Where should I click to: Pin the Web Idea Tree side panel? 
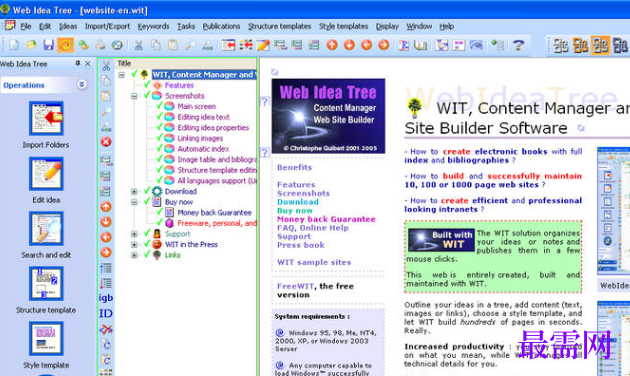[78, 63]
